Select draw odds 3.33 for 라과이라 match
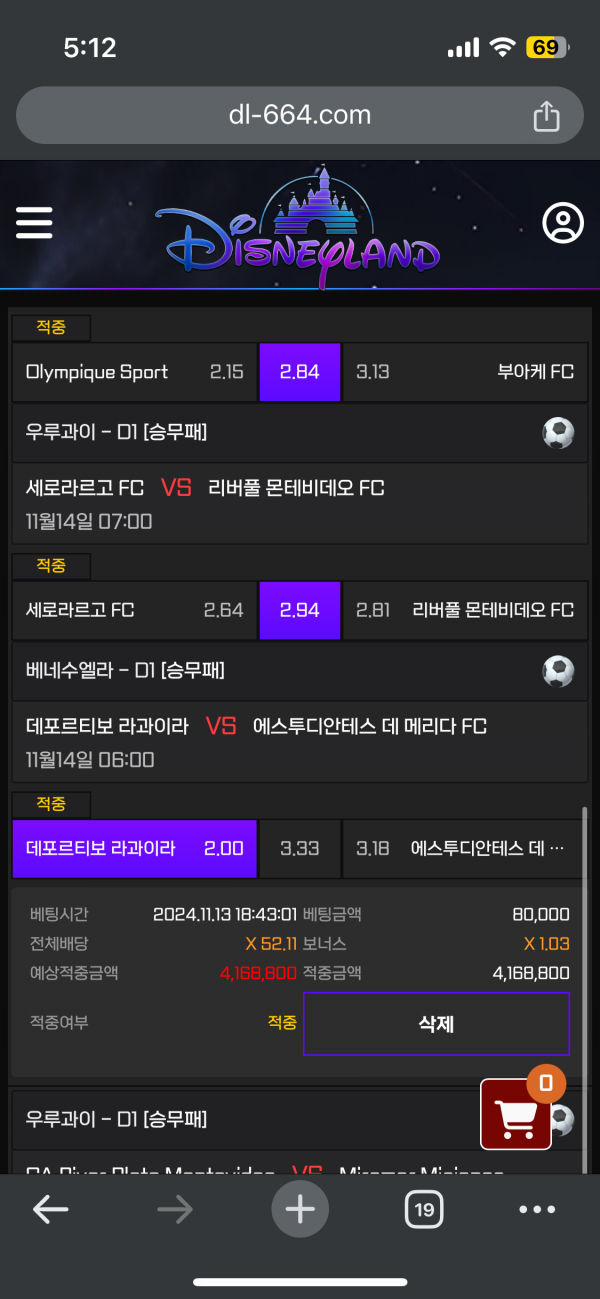The width and height of the screenshot is (600, 1299). (x=300, y=848)
